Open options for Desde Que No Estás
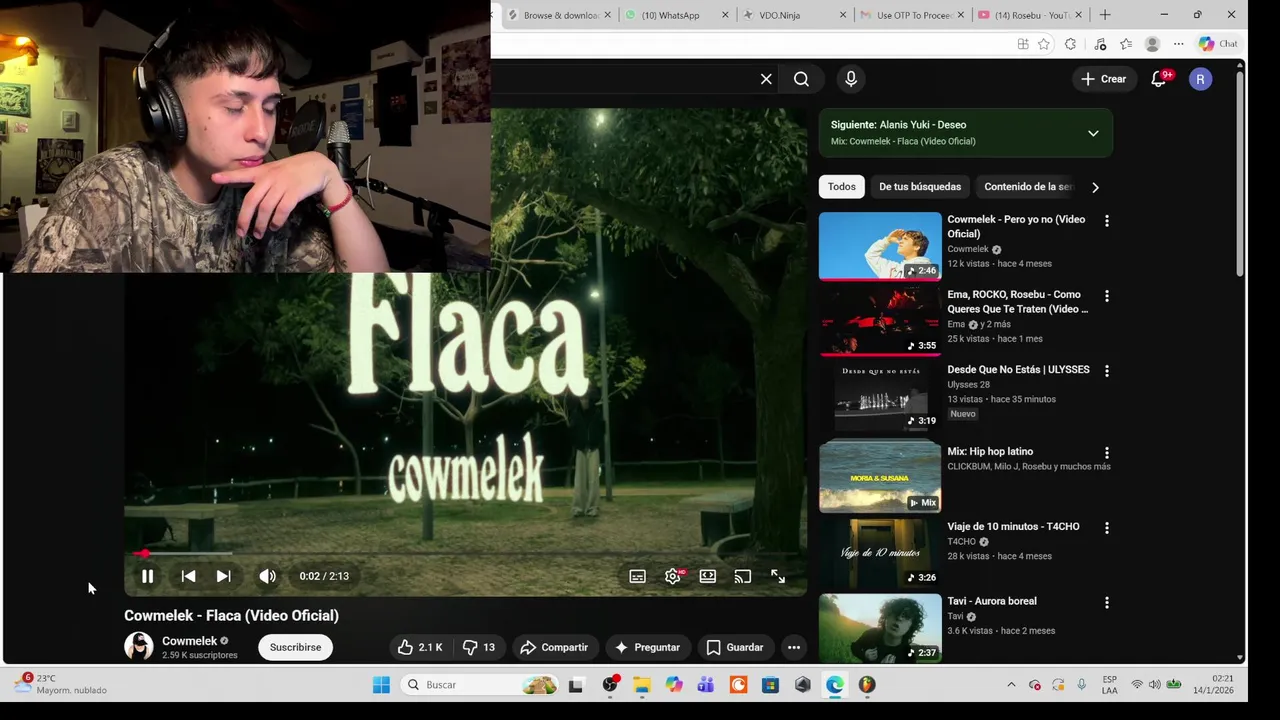 pos(1107,371)
